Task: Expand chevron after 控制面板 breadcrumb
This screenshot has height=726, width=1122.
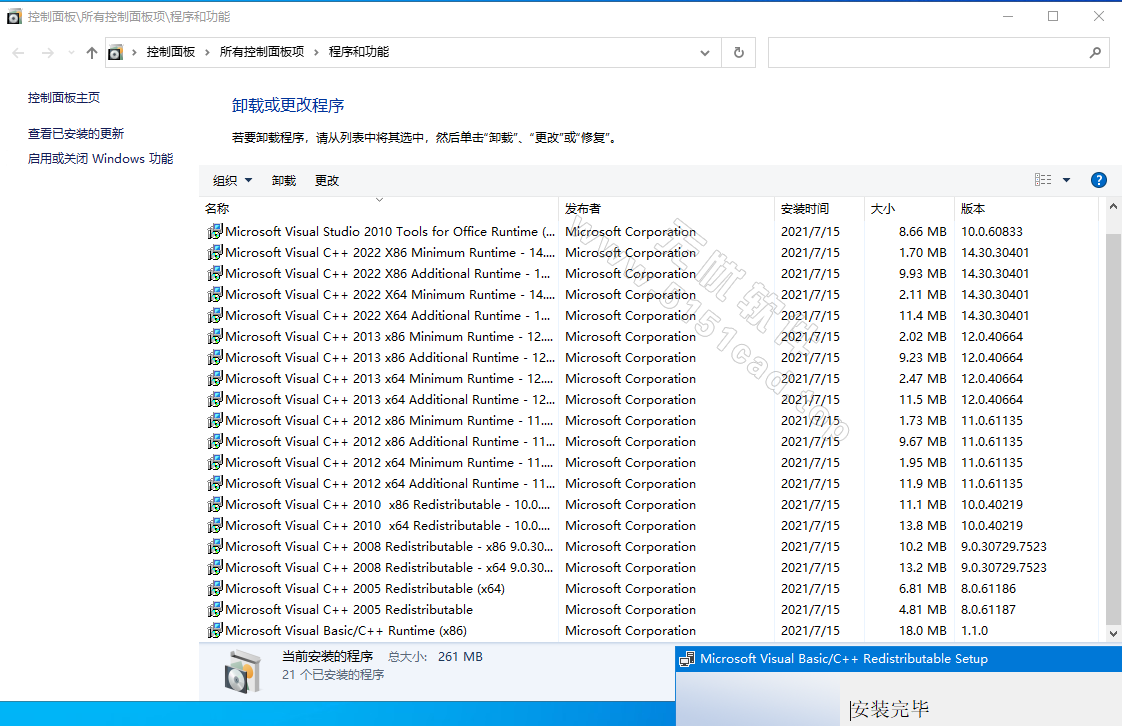Action: coord(207,52)
